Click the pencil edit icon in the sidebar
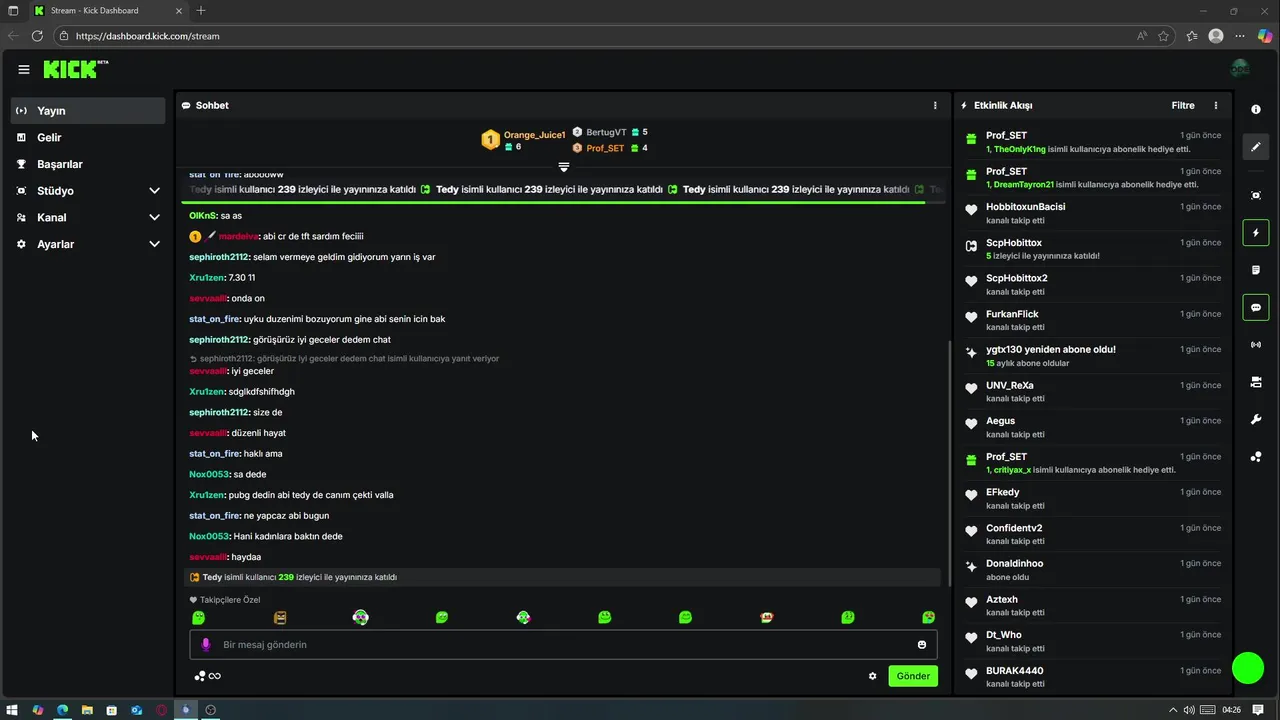Screen dimensions: 1280x720 pos(1256,147)
